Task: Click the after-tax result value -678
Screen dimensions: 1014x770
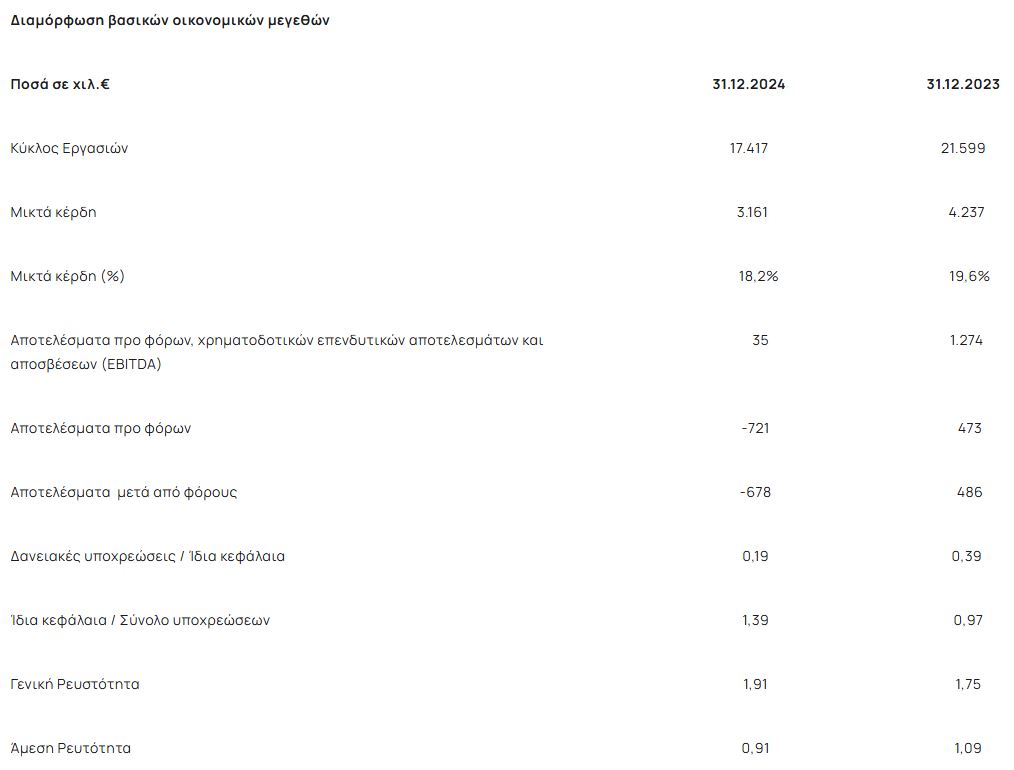Action: pyautogui.click(x=755, y=492)
